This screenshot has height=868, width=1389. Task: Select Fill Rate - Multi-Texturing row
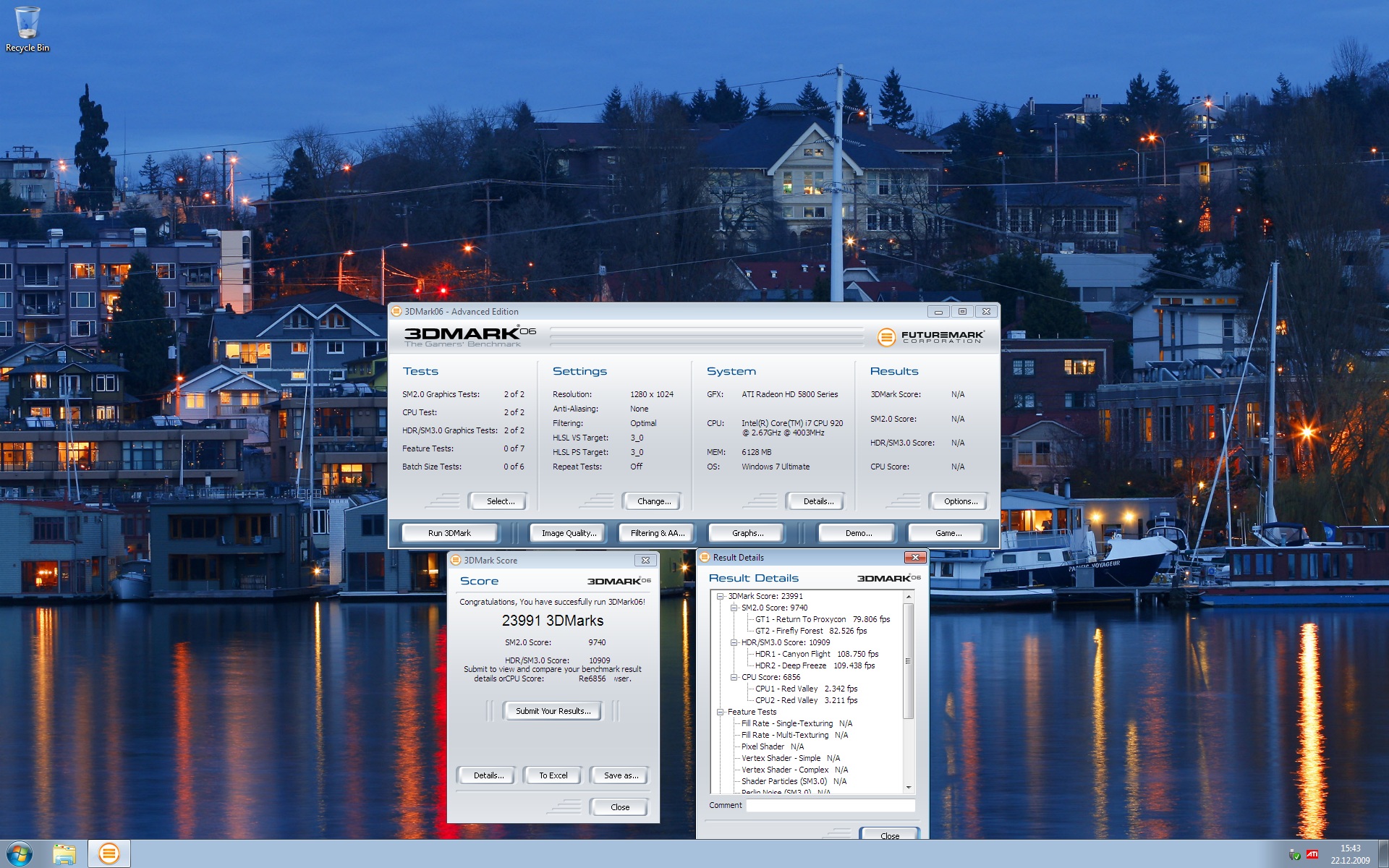[x=794, y=736]
